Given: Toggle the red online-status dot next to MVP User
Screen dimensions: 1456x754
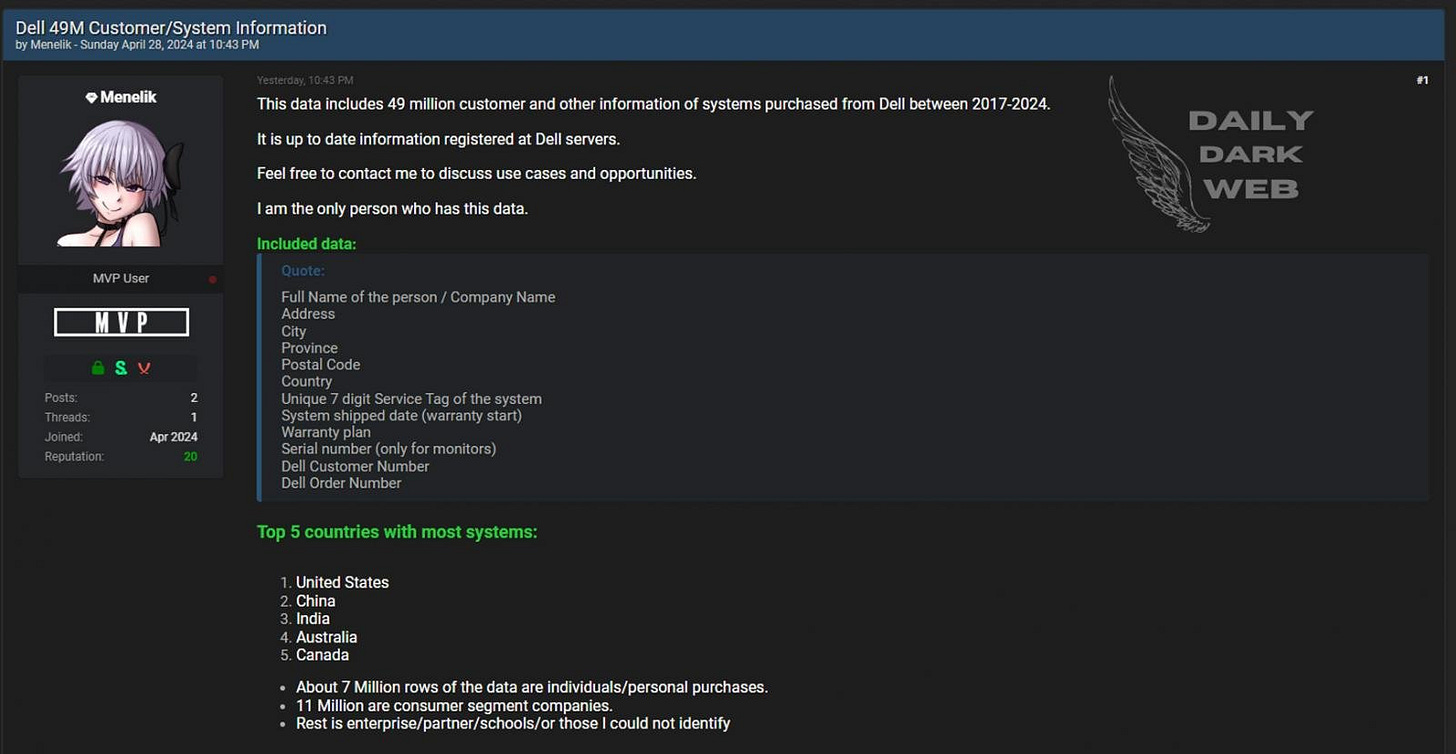Looking at the screenshot, I should 212,281.
